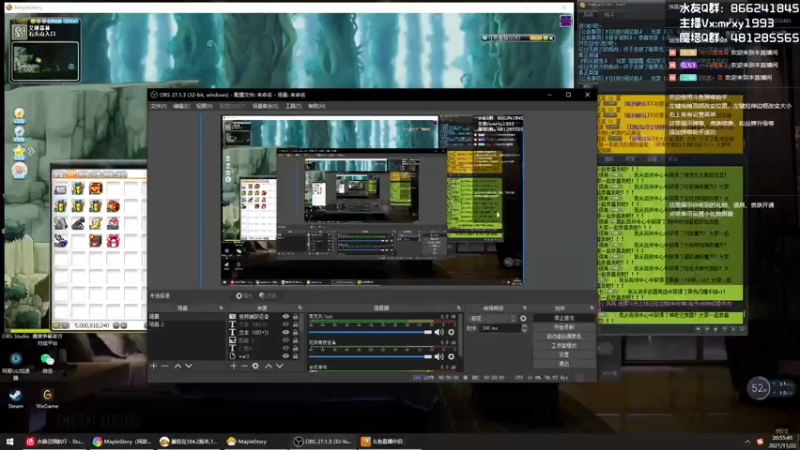Click the Stop Streaming button
This screenshot has height=450, width=800.
[x=564, y=318]
